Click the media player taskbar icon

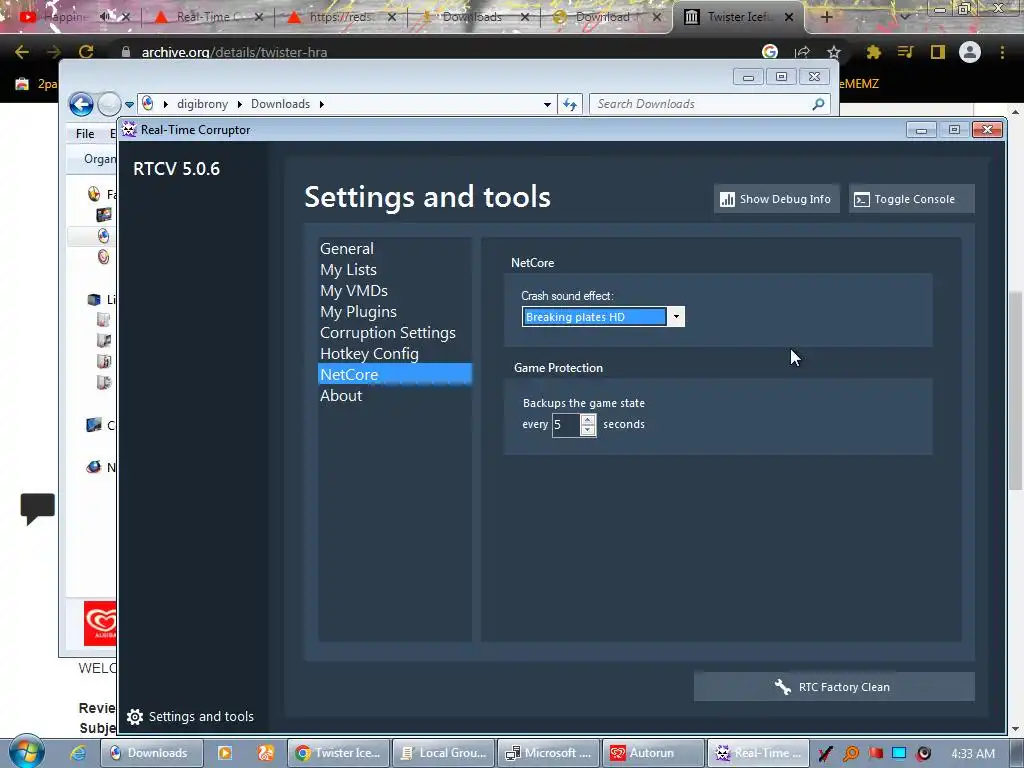[x=225, y=753]
